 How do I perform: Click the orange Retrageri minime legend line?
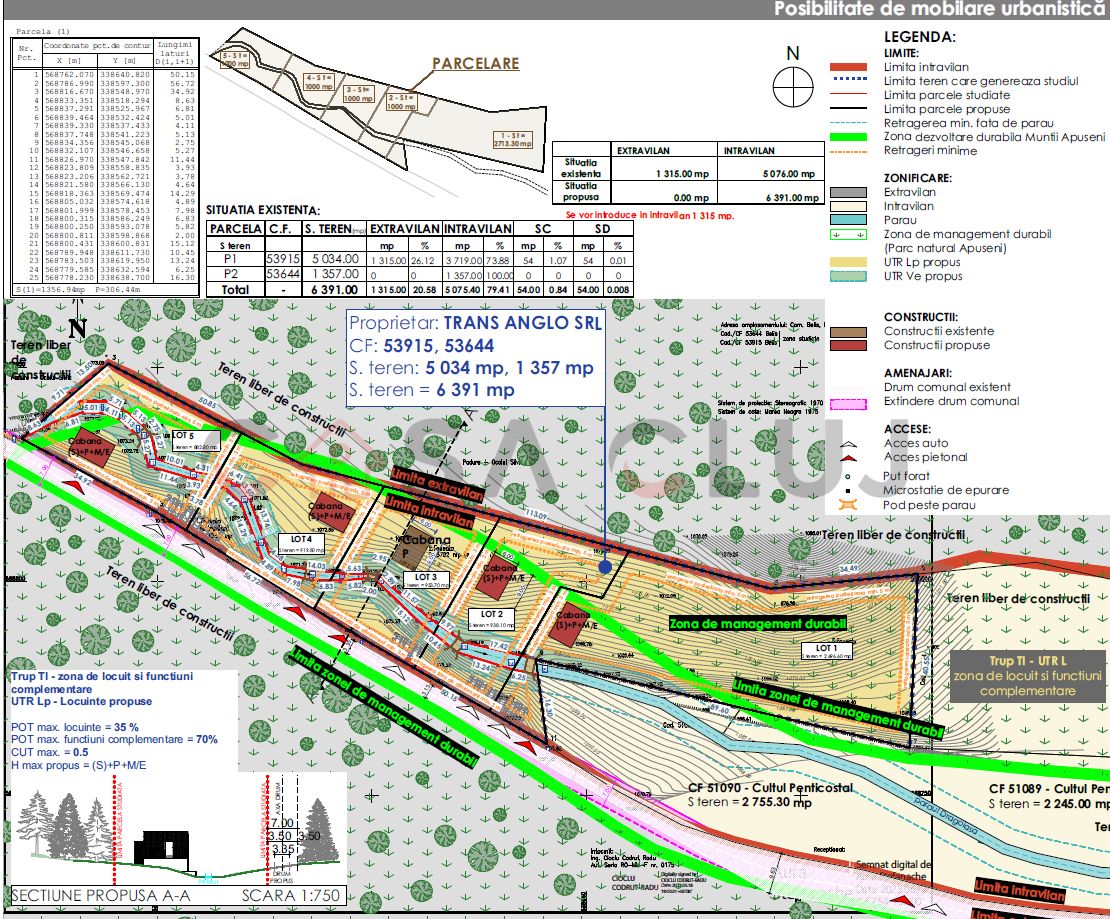point(848,152)
